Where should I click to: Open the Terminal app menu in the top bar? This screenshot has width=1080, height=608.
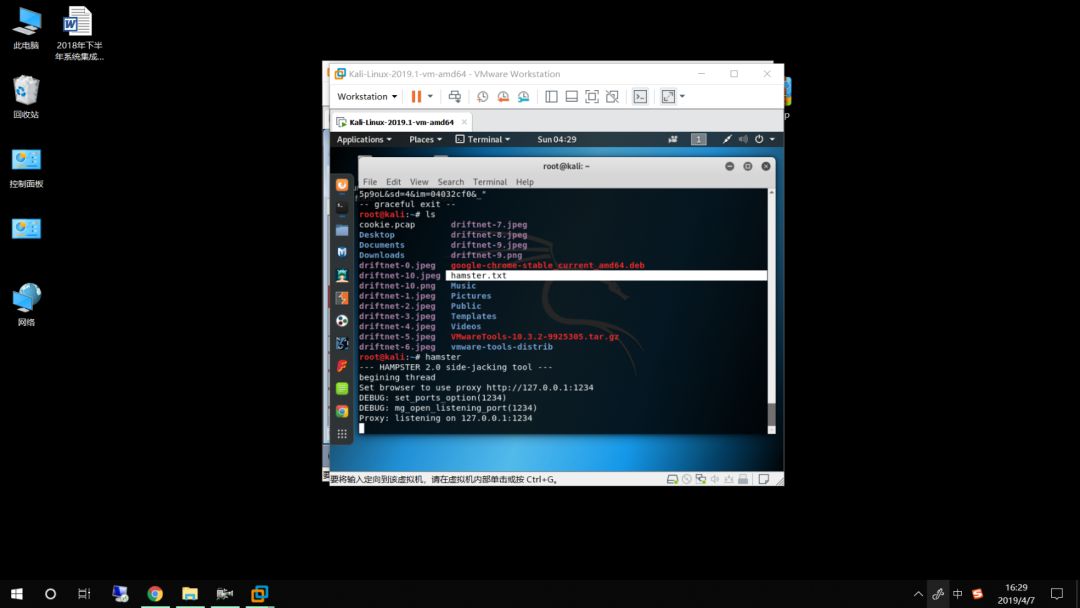pyautogui.click(x=483, y=139)
